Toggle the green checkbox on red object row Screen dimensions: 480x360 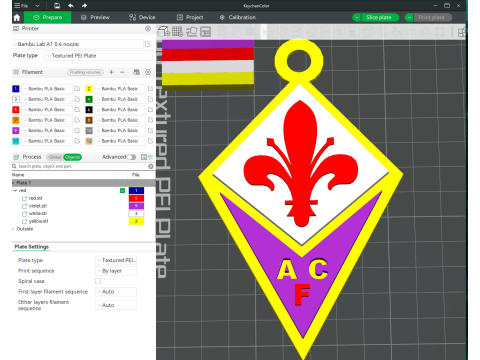coord(122,190)
